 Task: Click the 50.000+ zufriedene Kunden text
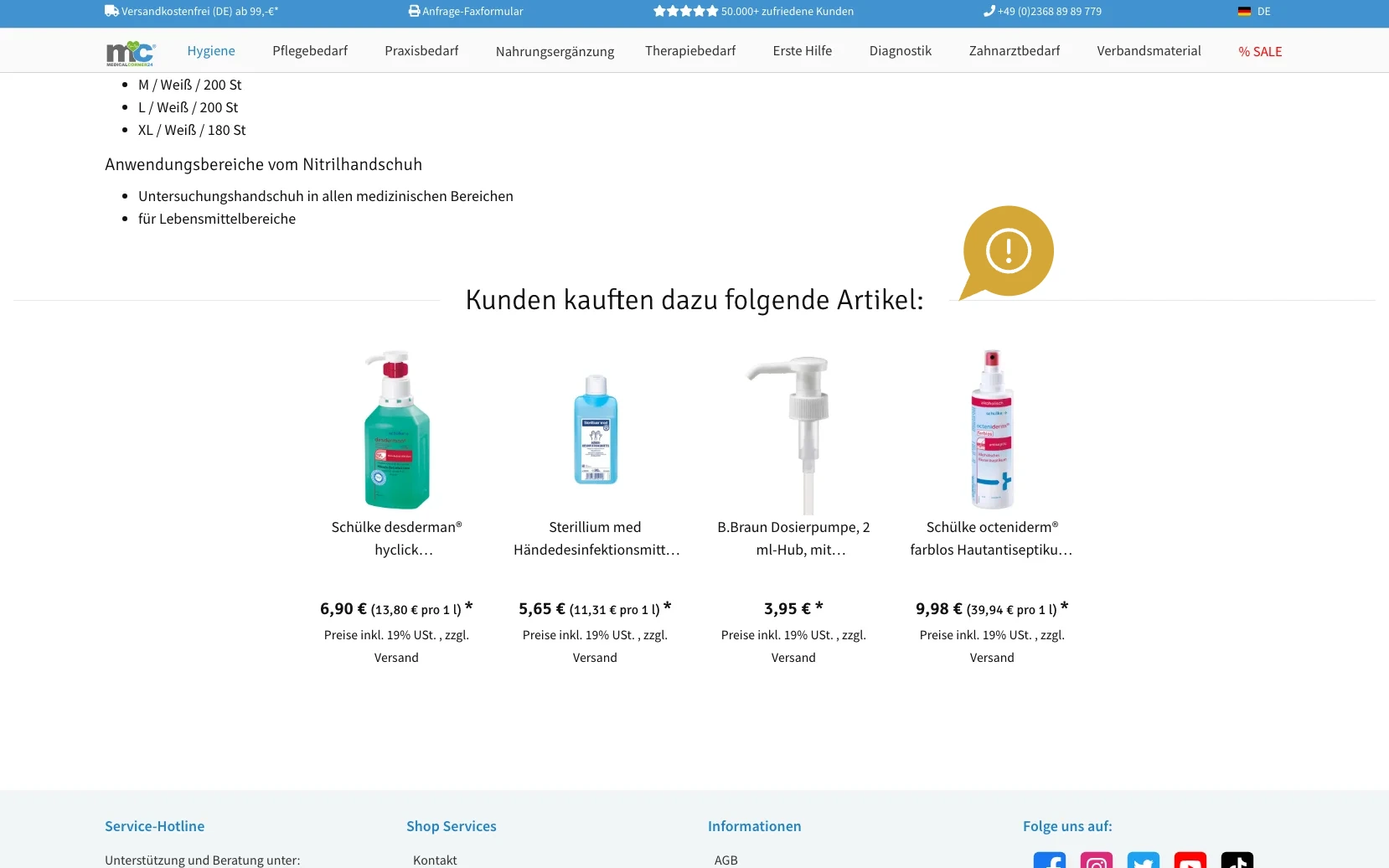tap(787, 11)
